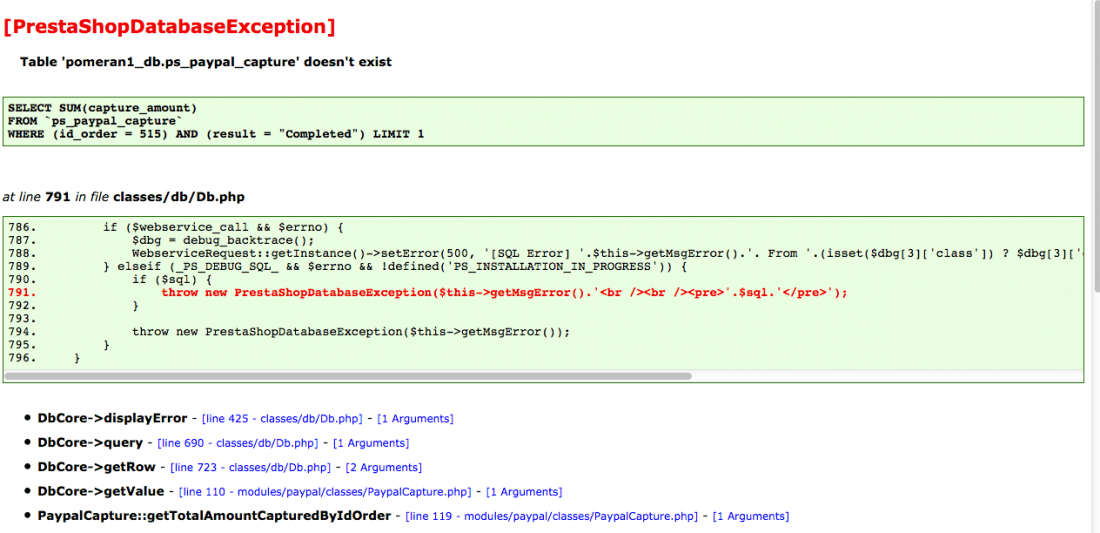Screen dimensions: 1100x533
Task: Open line 690 classes/db/Db.php link
Action: tap(238, 443)
